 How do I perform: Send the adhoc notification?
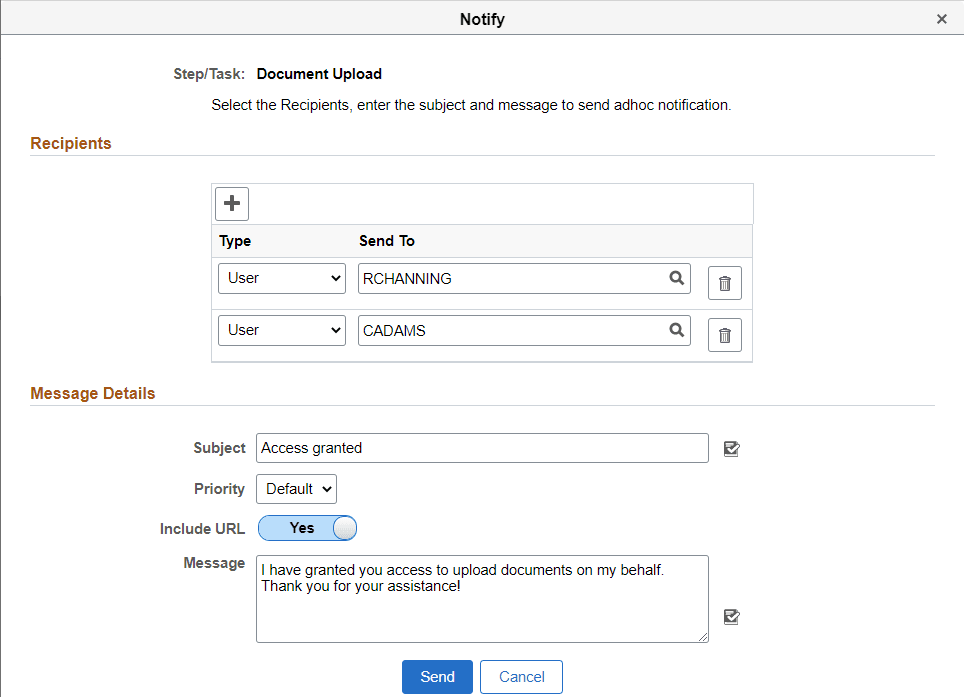437,676
